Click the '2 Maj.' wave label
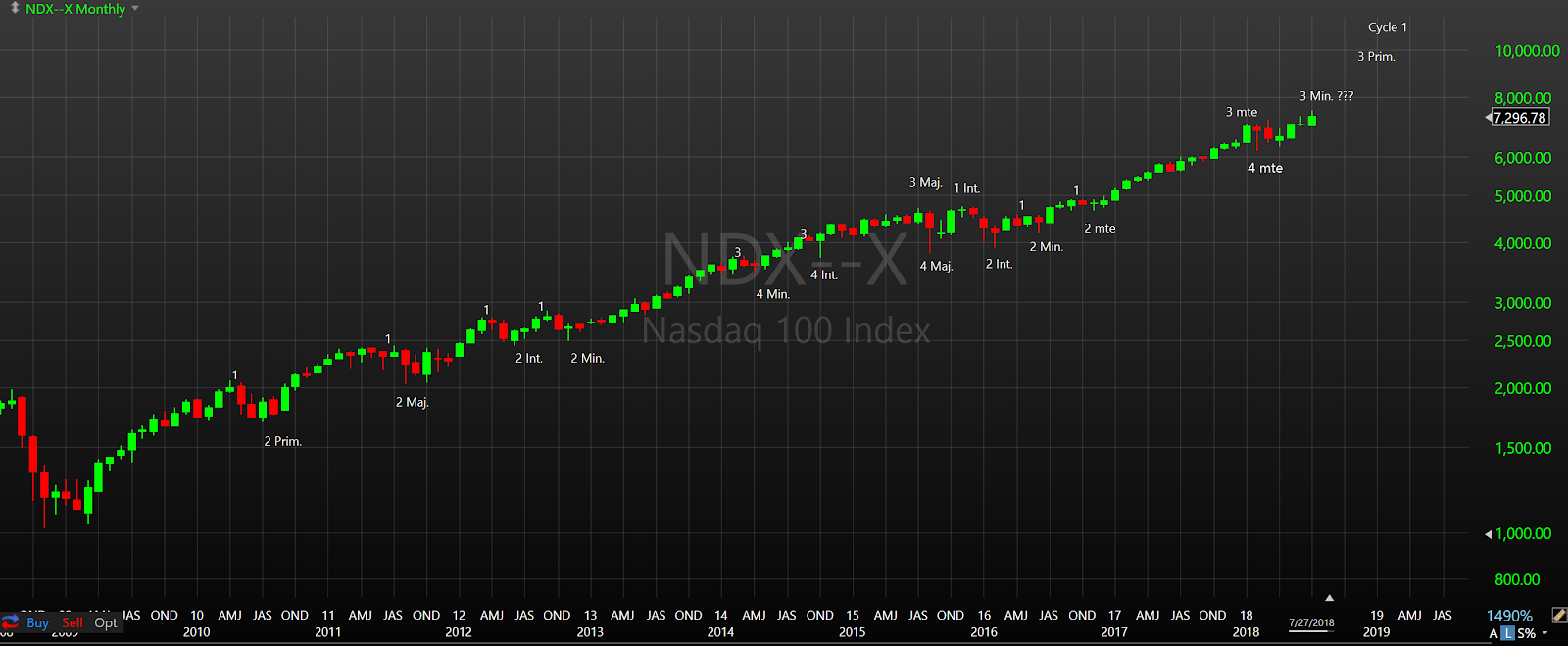 tap(412, 402)
